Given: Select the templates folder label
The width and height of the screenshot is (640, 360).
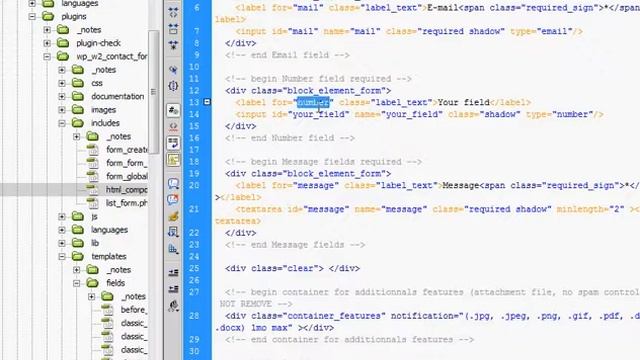Looking at the screenshot, I should click(109, 256).
